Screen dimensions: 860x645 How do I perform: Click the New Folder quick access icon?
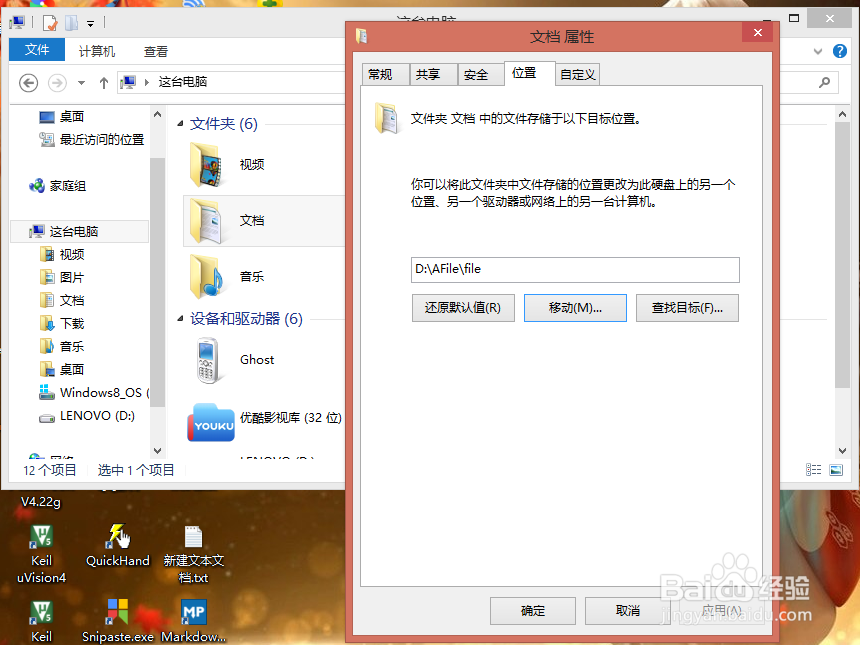[x=71, y=23]
